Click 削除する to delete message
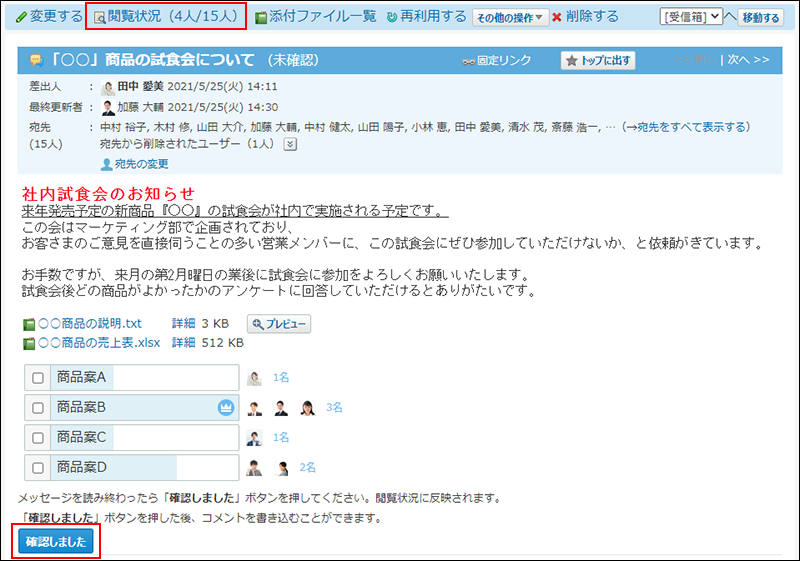This screenshot has height=561, width=800. pyautogui.click(x=592, y=16)
